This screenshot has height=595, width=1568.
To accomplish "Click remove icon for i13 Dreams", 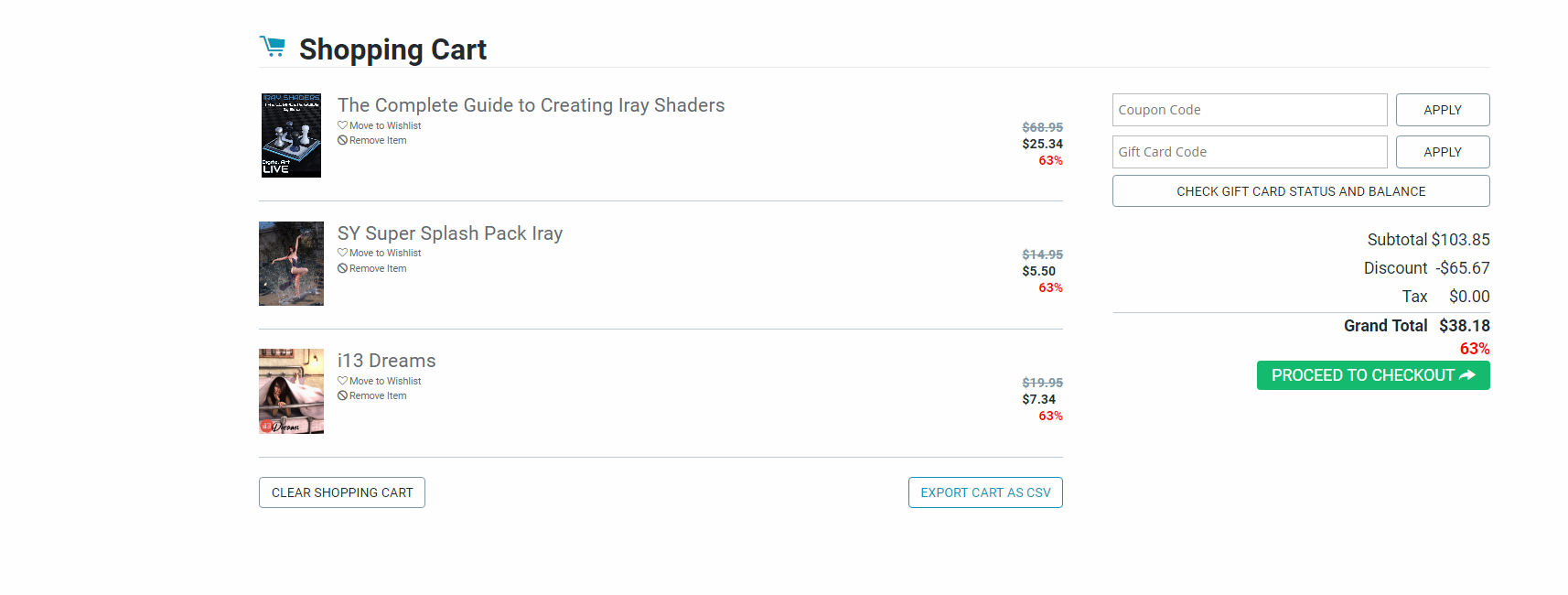I will coord(342,395).
